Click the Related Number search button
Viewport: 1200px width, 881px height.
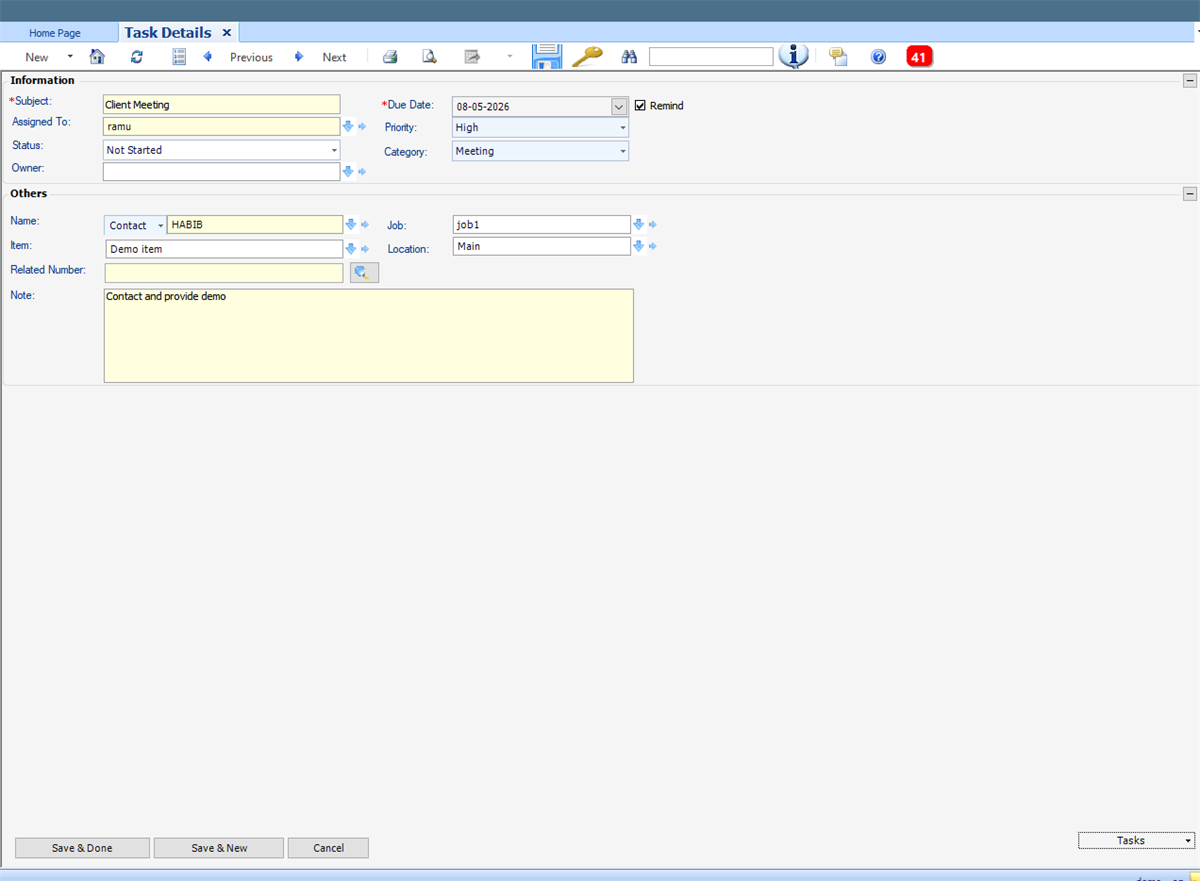click(x=364, y=272)
